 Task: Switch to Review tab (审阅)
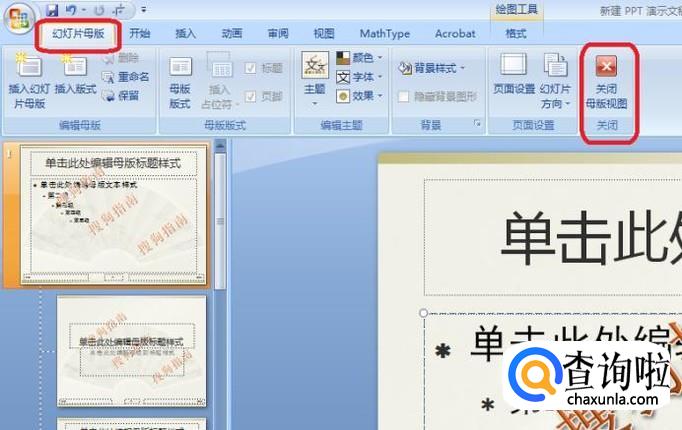click(278, 33)
